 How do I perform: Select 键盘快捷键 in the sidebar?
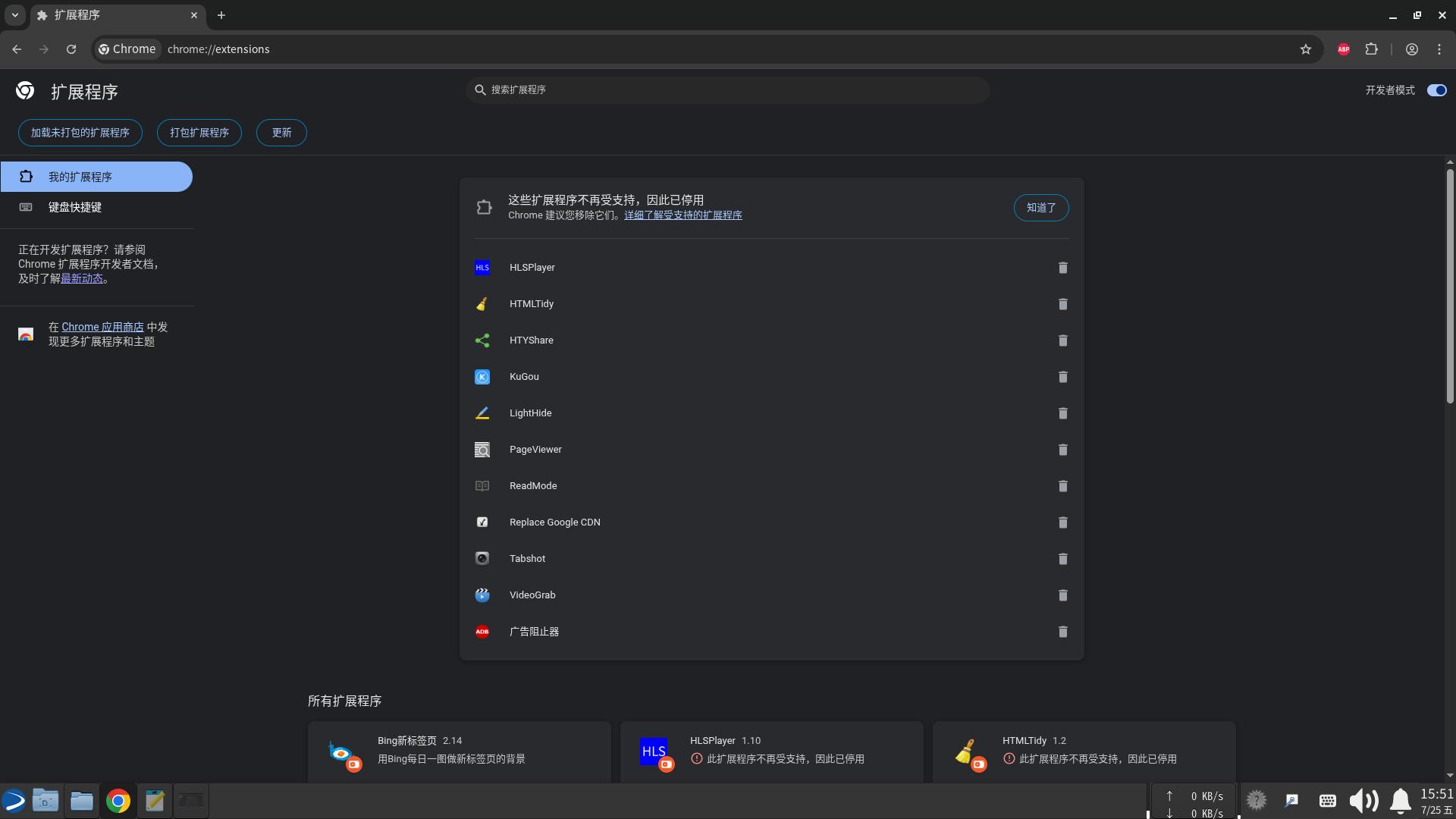[75, 207]
